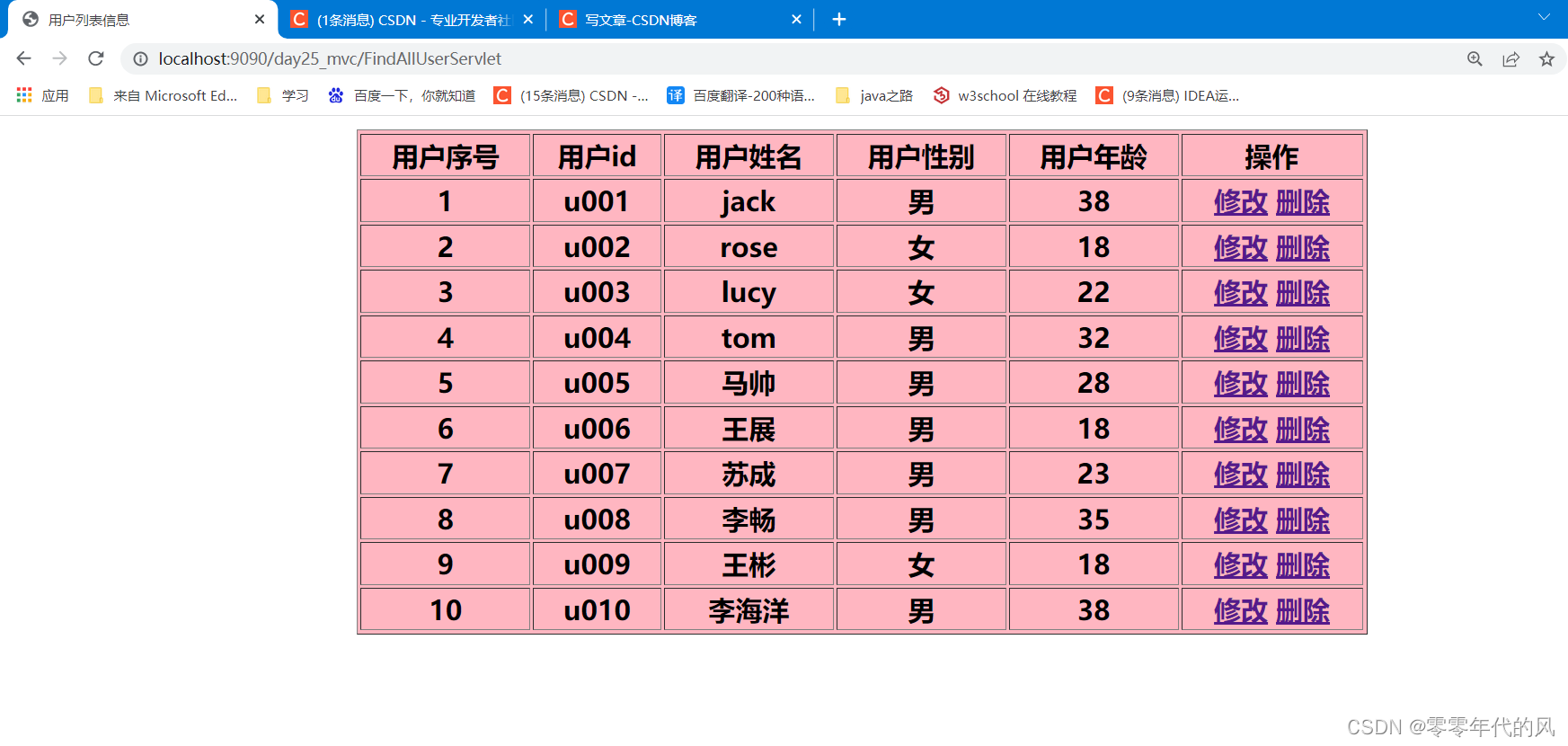Select the name cell jack
The image size is (1568, 746).
tap(749, 201)
